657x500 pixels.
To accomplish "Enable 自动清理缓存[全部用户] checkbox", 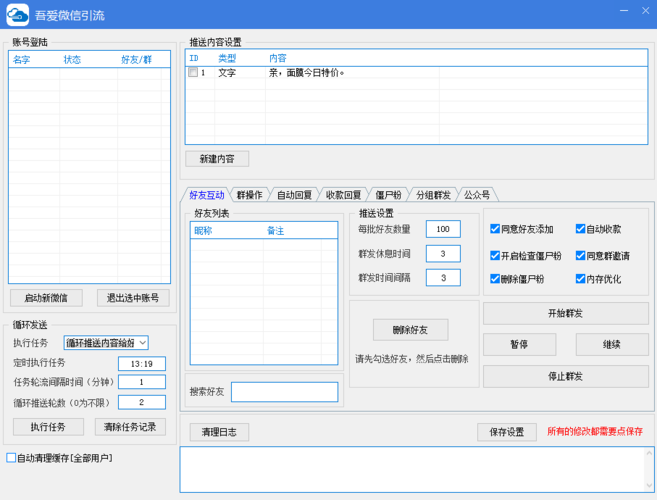I will pos(11,458).
